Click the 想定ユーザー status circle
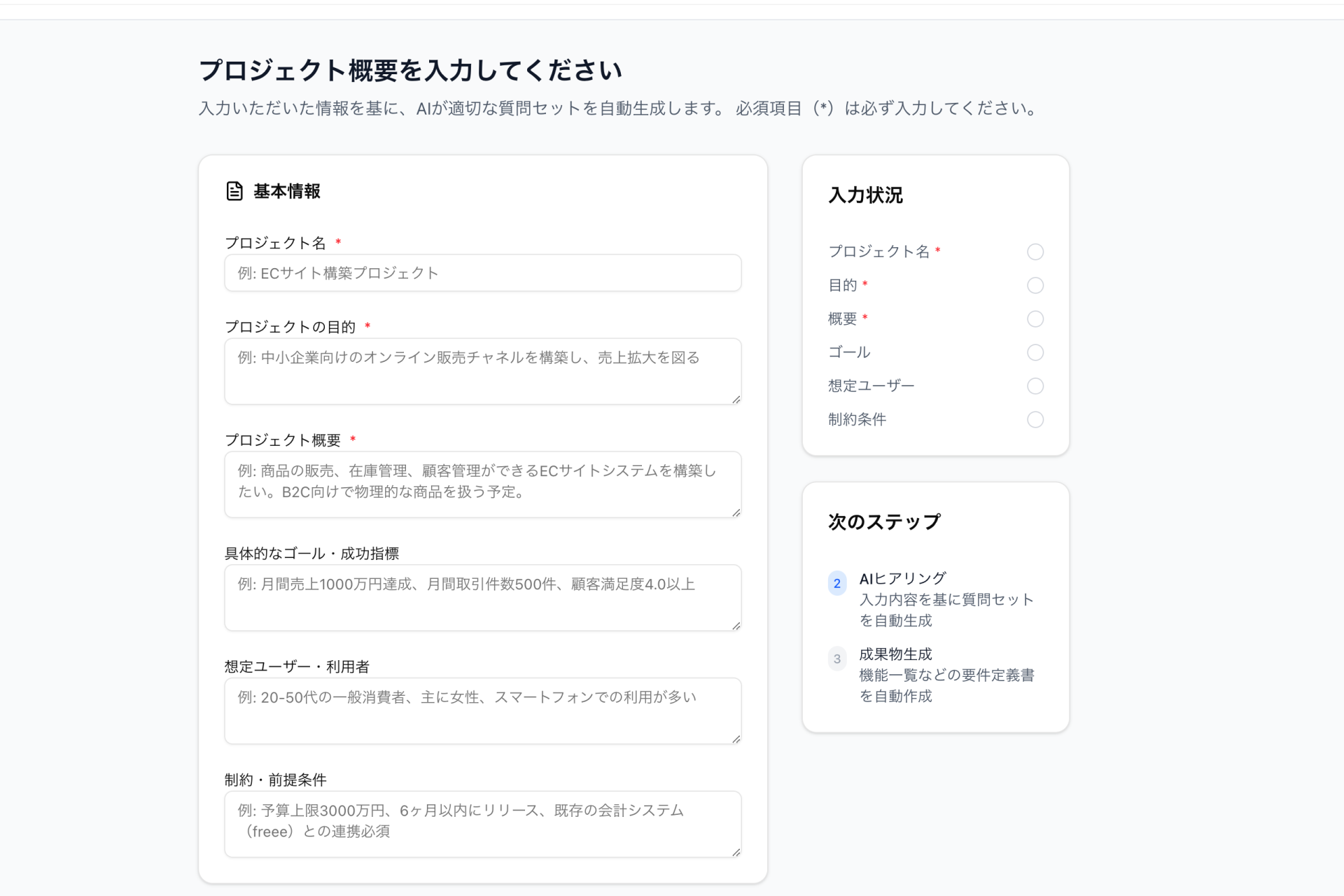1344x896 pixels. point(1036,386)
